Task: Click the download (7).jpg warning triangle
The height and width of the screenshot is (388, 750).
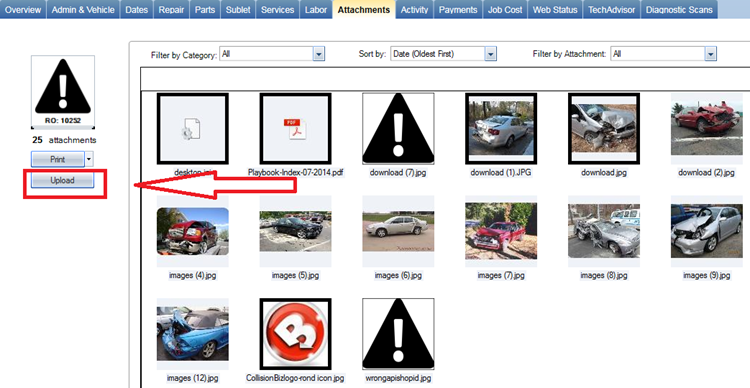Action: click(x=398, y=128)
